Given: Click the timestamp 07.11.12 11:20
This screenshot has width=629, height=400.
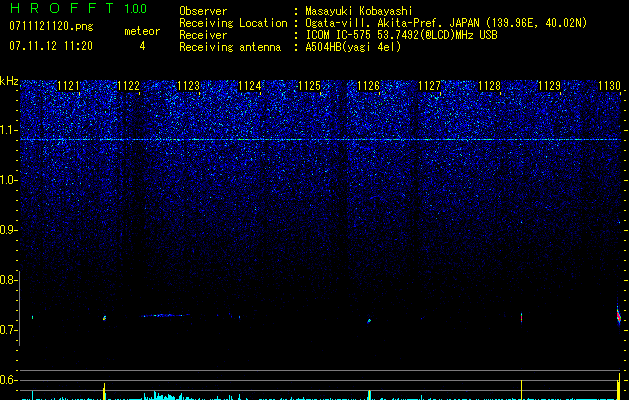Looking at the screenshot, I should [x=51, y=46].
